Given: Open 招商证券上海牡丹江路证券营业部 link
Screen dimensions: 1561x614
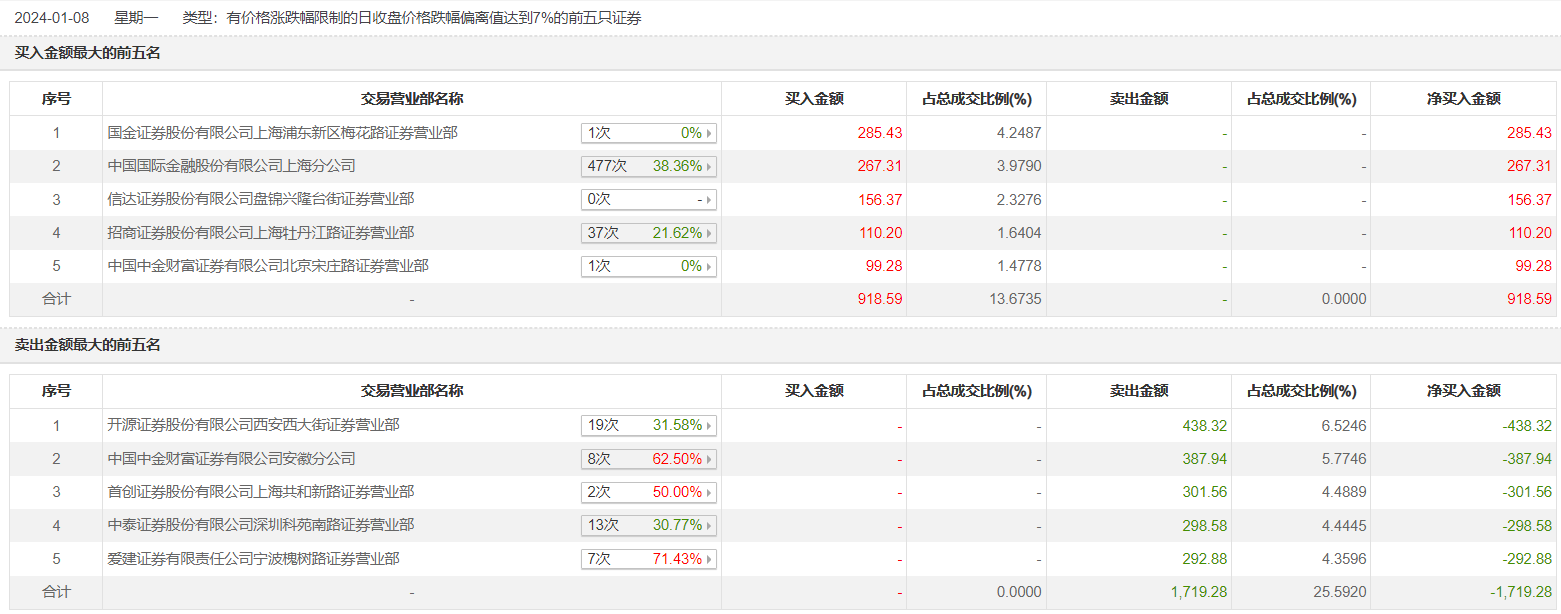Looking at the screenshot, I should point(260,233).
